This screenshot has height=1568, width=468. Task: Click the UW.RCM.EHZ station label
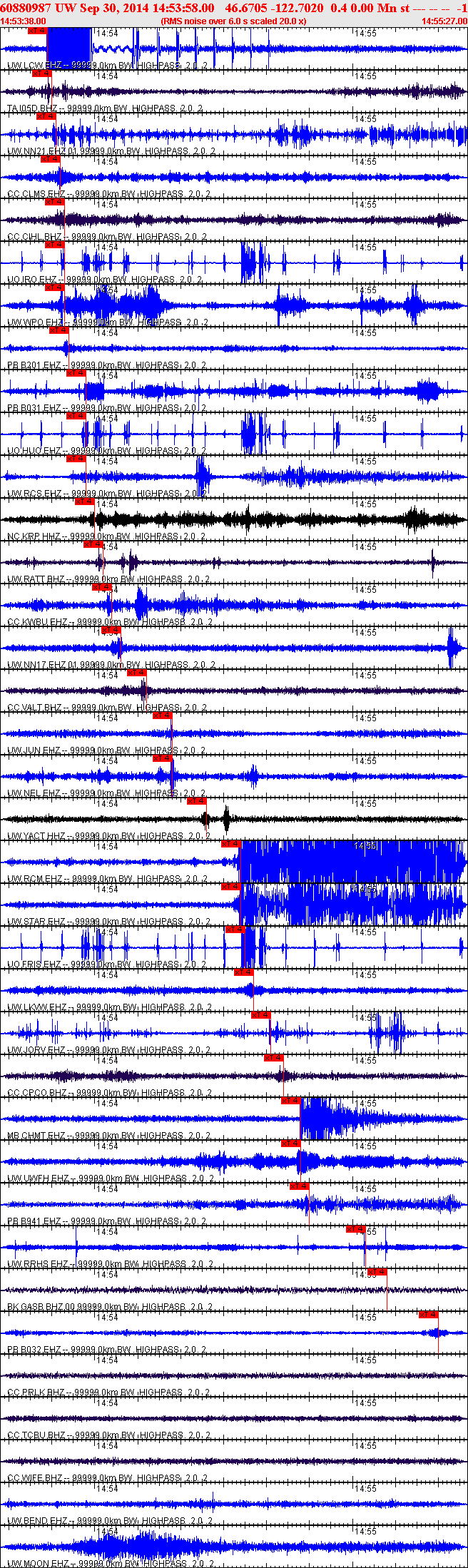click(x=108, y=879)
